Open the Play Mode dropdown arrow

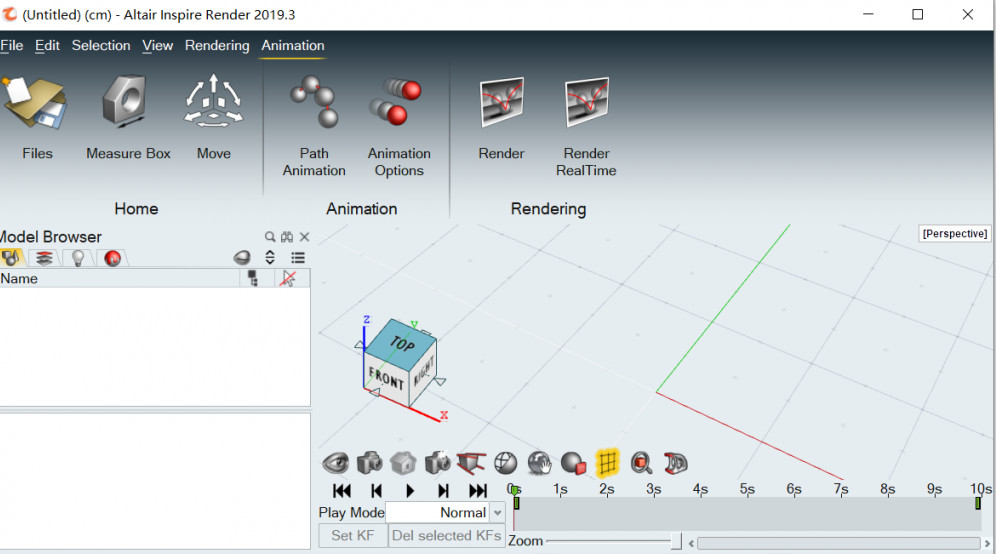pos(497,512)
